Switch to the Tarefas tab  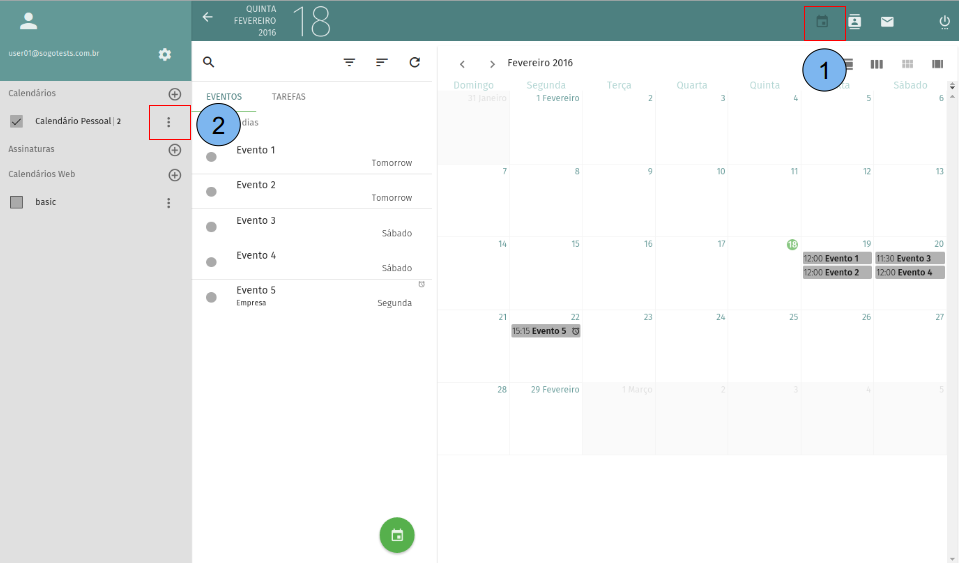click(x=288, y=97)
